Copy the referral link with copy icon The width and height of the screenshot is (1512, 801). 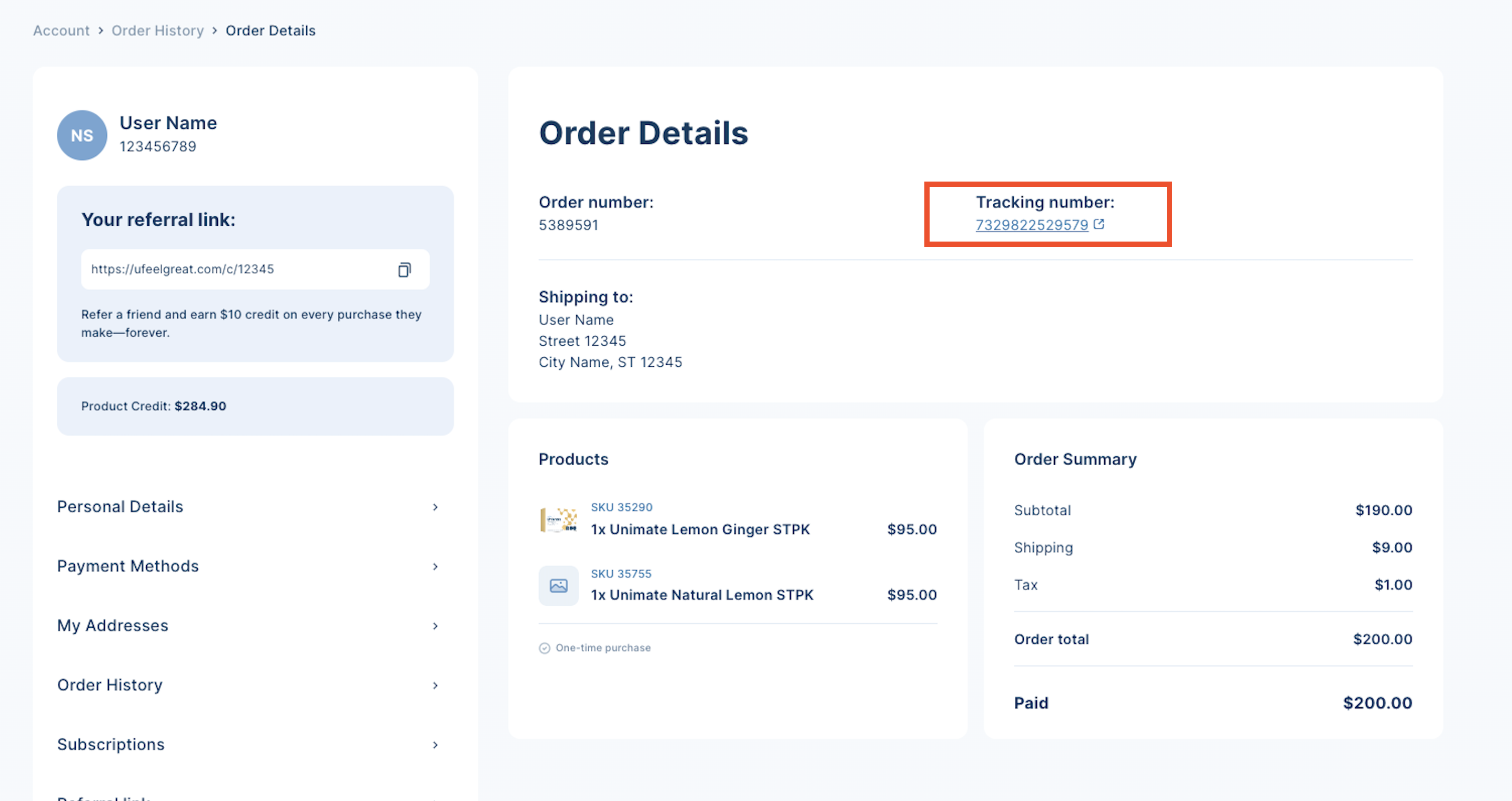[404, 269]
